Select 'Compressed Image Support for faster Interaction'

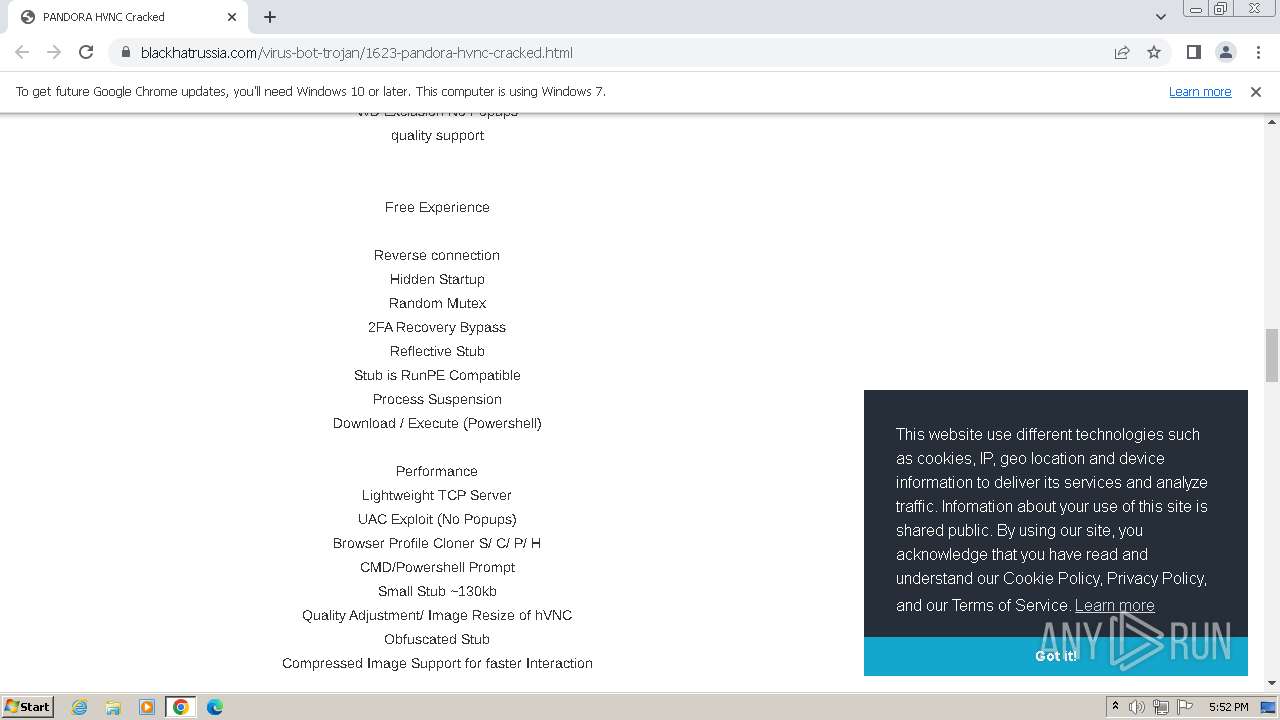click(437, 663)
